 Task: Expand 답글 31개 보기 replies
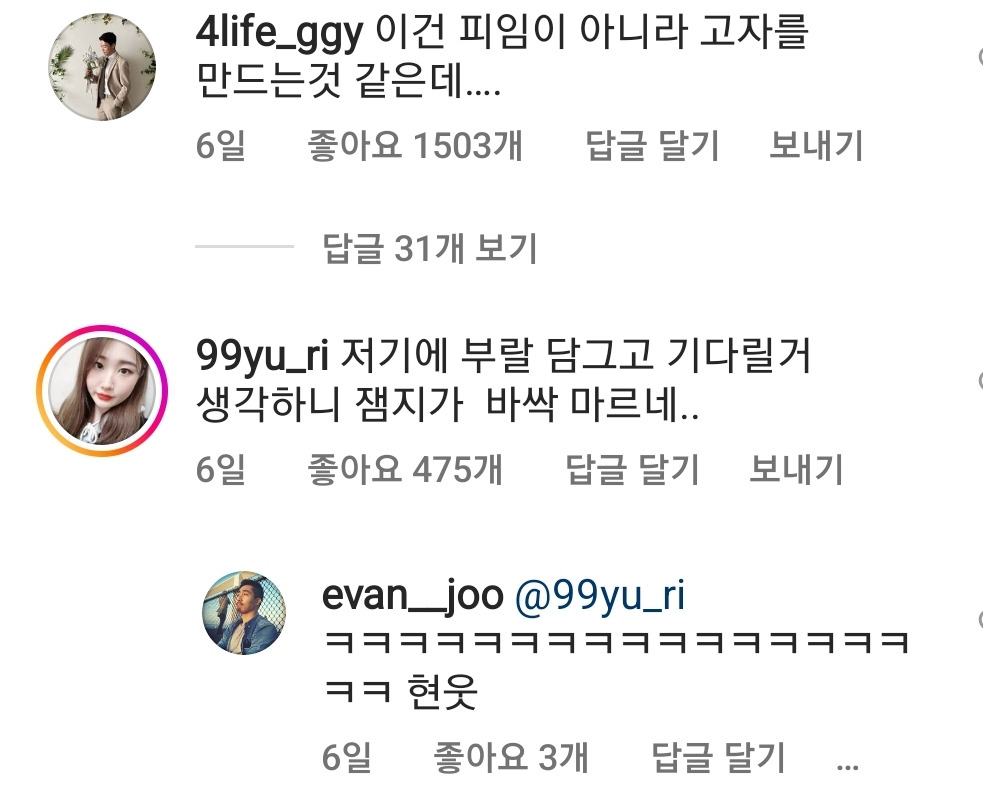coord(429,248)
